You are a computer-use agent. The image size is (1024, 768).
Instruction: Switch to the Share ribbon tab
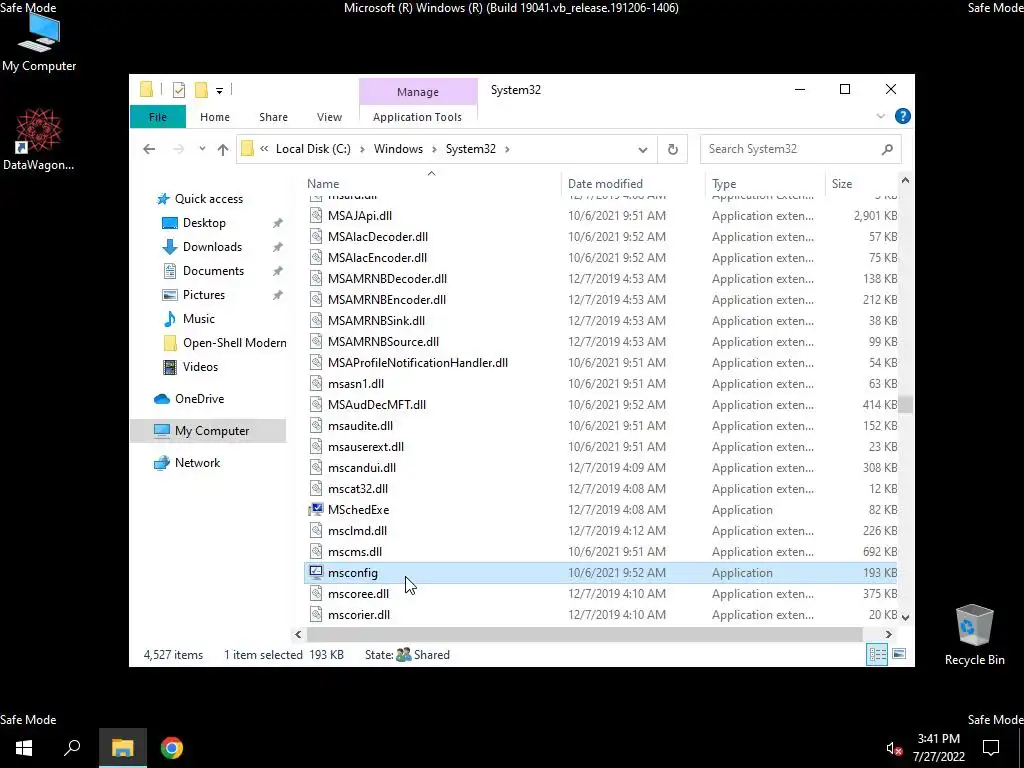click(x=273, y=117)
